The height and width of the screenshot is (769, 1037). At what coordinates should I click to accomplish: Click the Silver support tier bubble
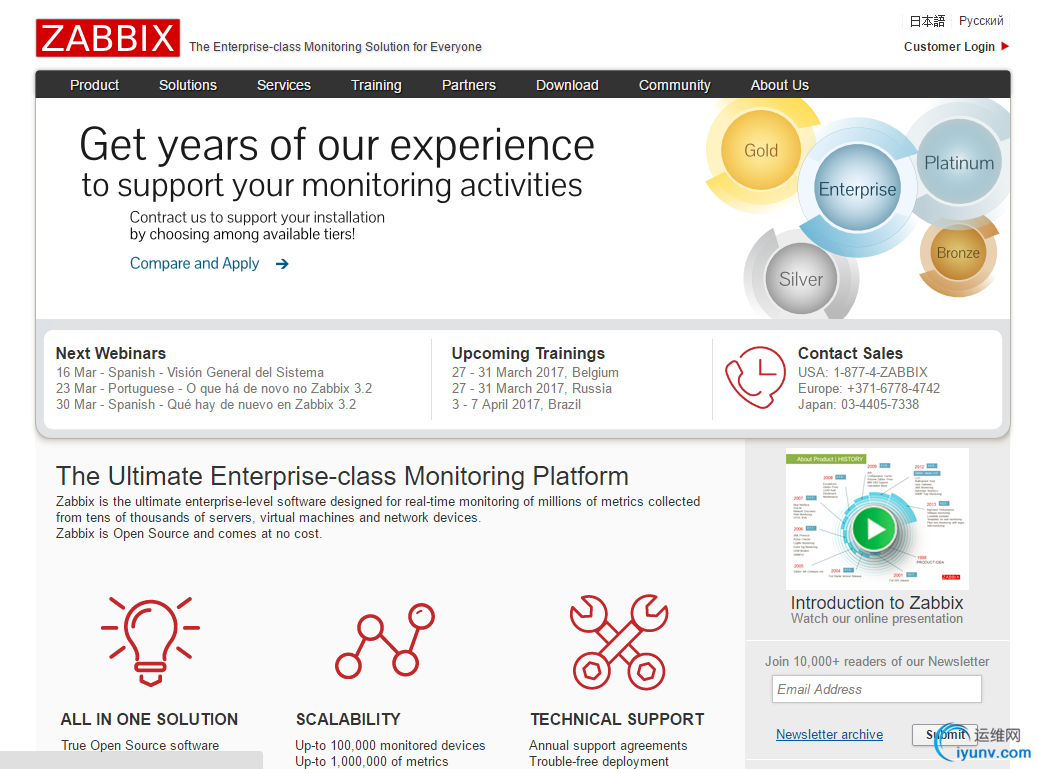pos(801,279)
